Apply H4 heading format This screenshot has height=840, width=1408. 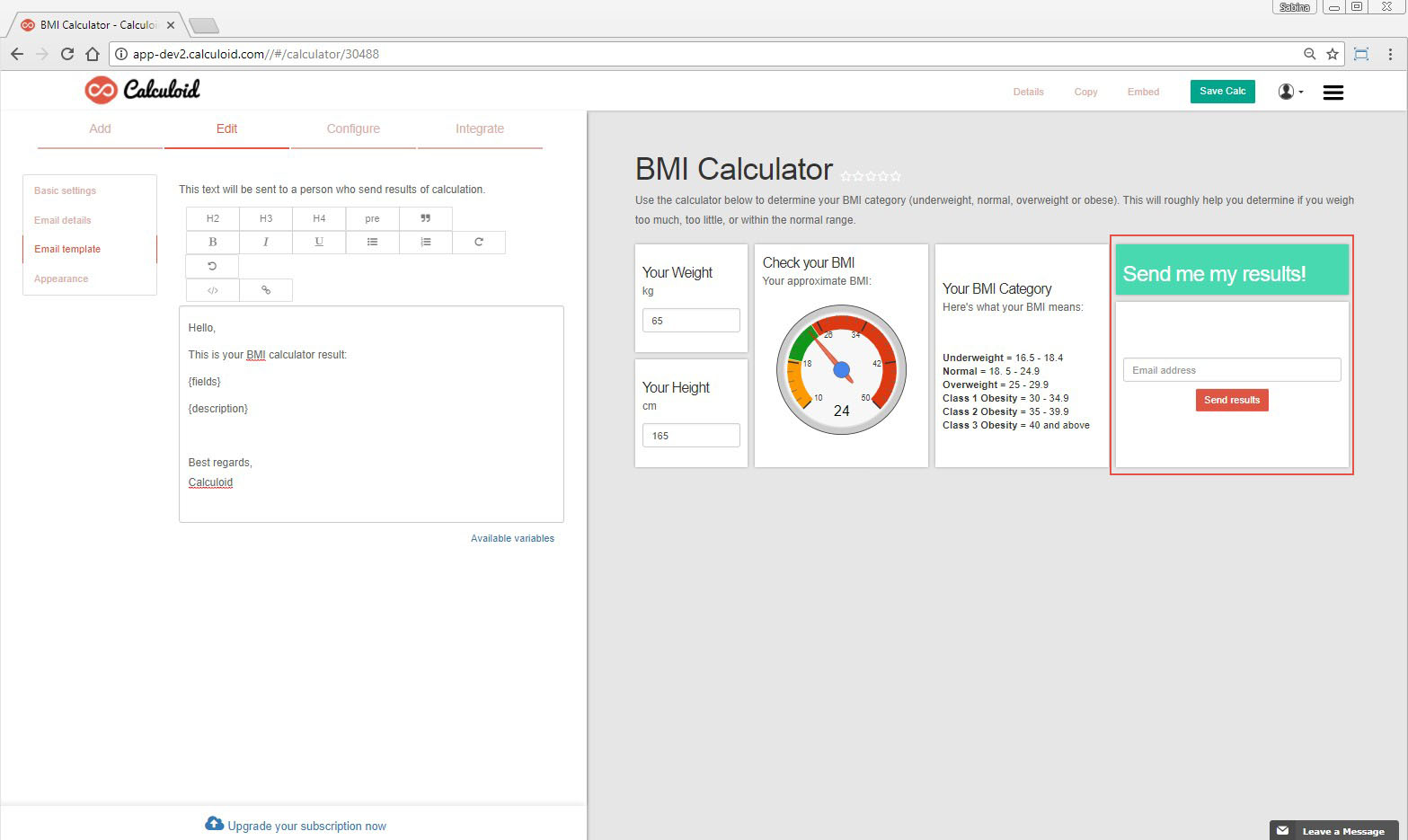click(319, 218)
